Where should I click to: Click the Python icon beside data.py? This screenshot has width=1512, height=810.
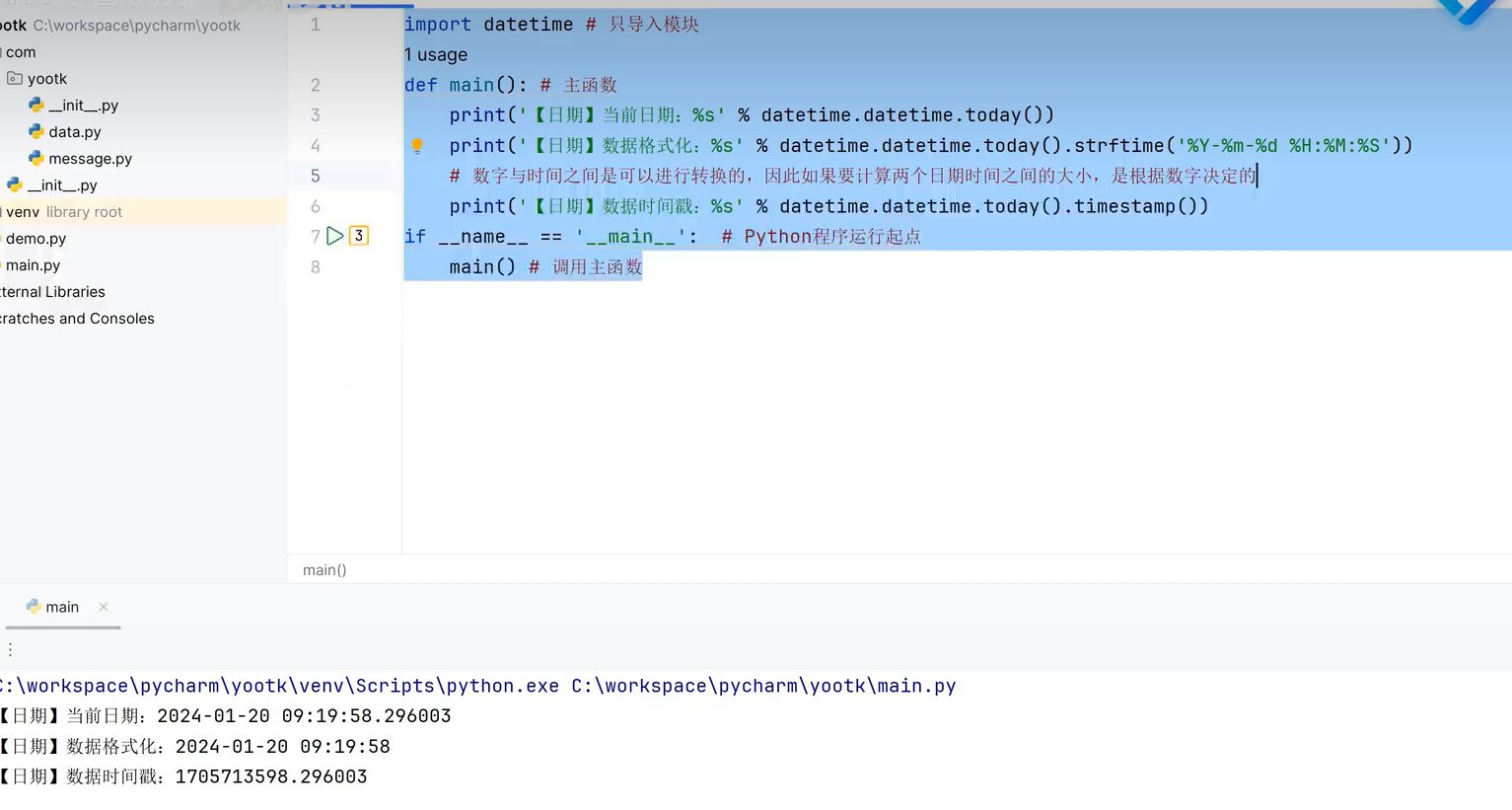[x=36, y=131]
